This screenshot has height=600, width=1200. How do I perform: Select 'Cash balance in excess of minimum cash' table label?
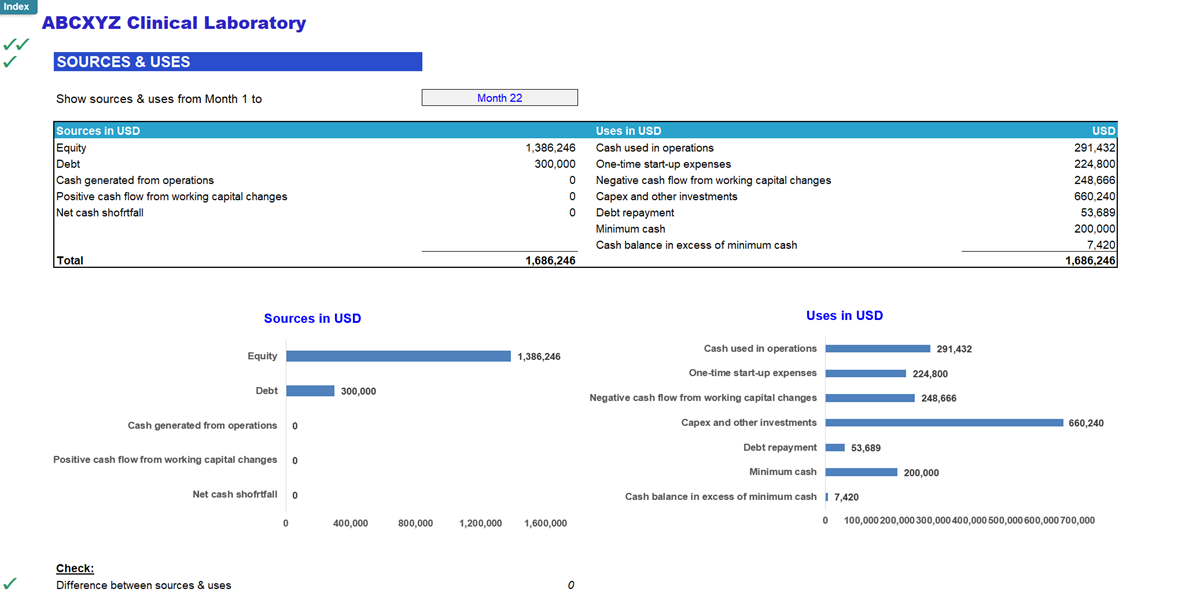[x=697, y=245]
